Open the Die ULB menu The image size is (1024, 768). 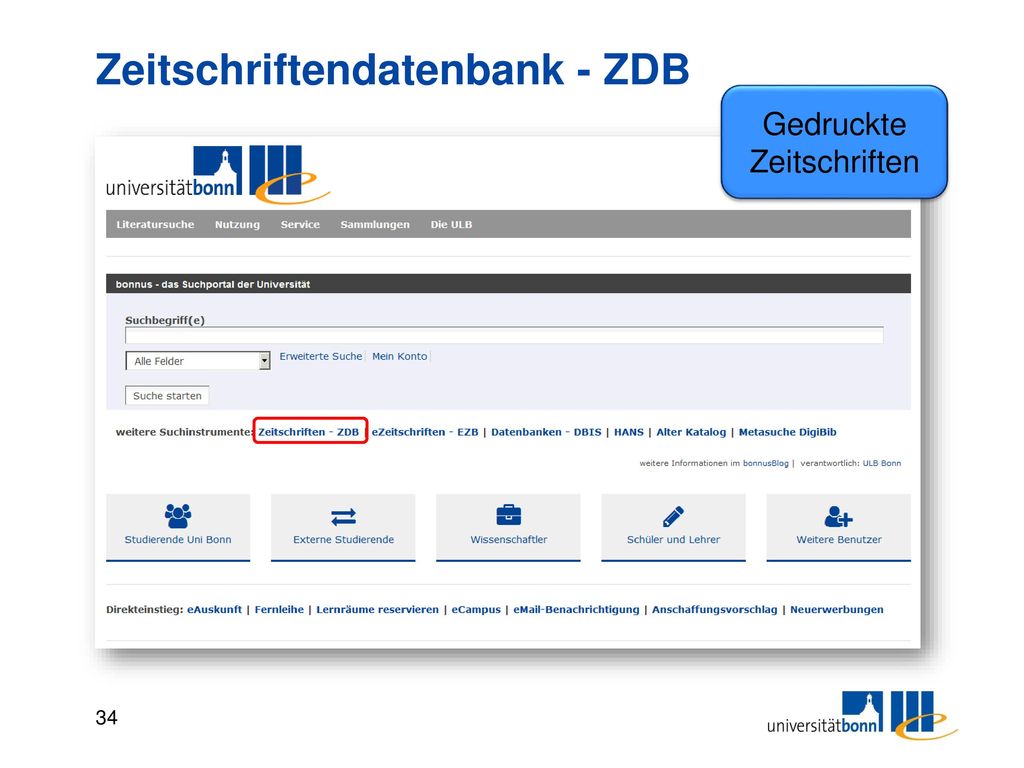point(451,224)
